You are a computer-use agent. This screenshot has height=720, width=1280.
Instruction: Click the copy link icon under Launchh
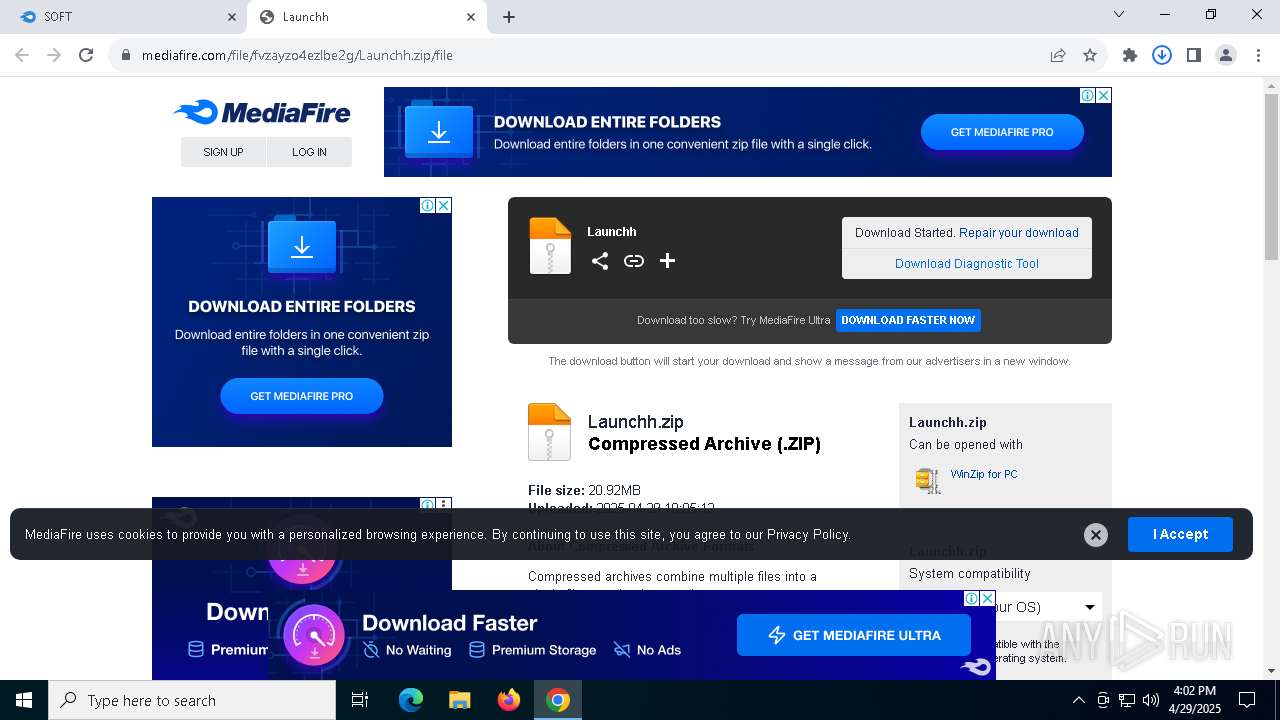point(634,261)
